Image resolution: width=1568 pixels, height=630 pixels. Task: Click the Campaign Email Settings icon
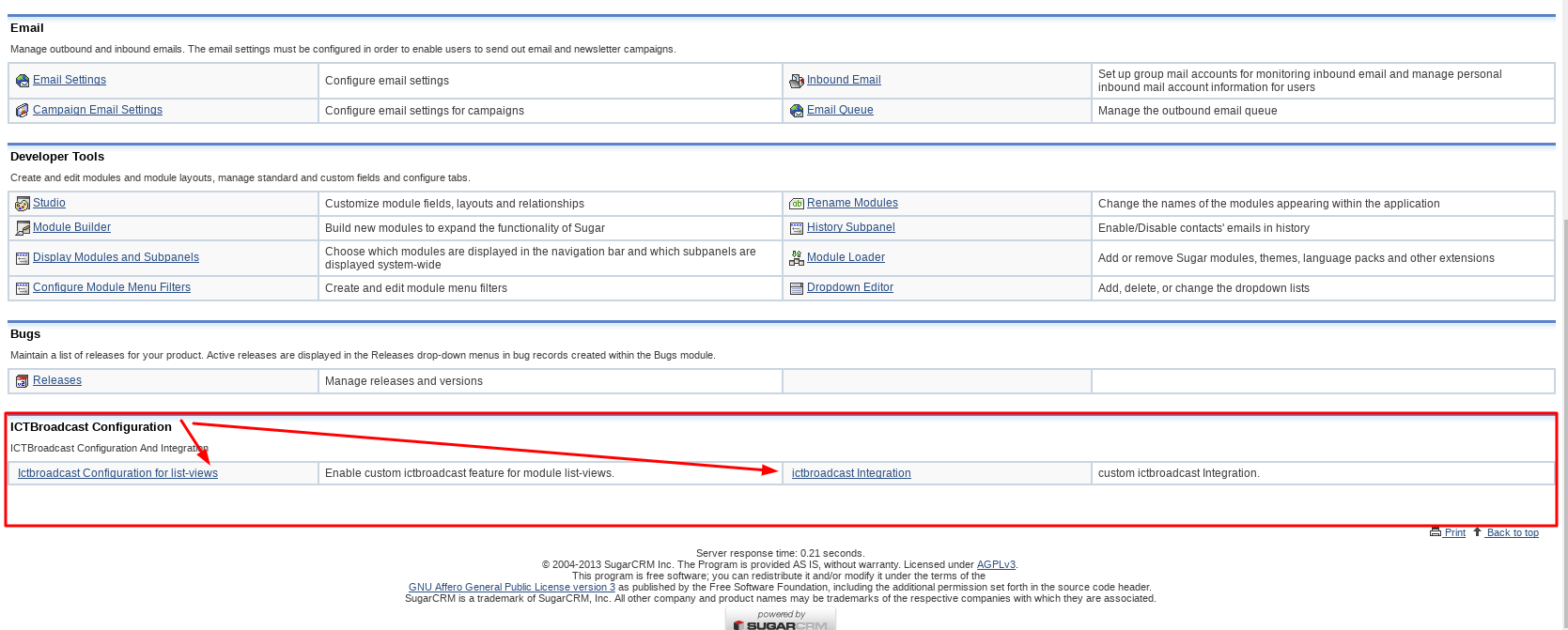(23, 111)
